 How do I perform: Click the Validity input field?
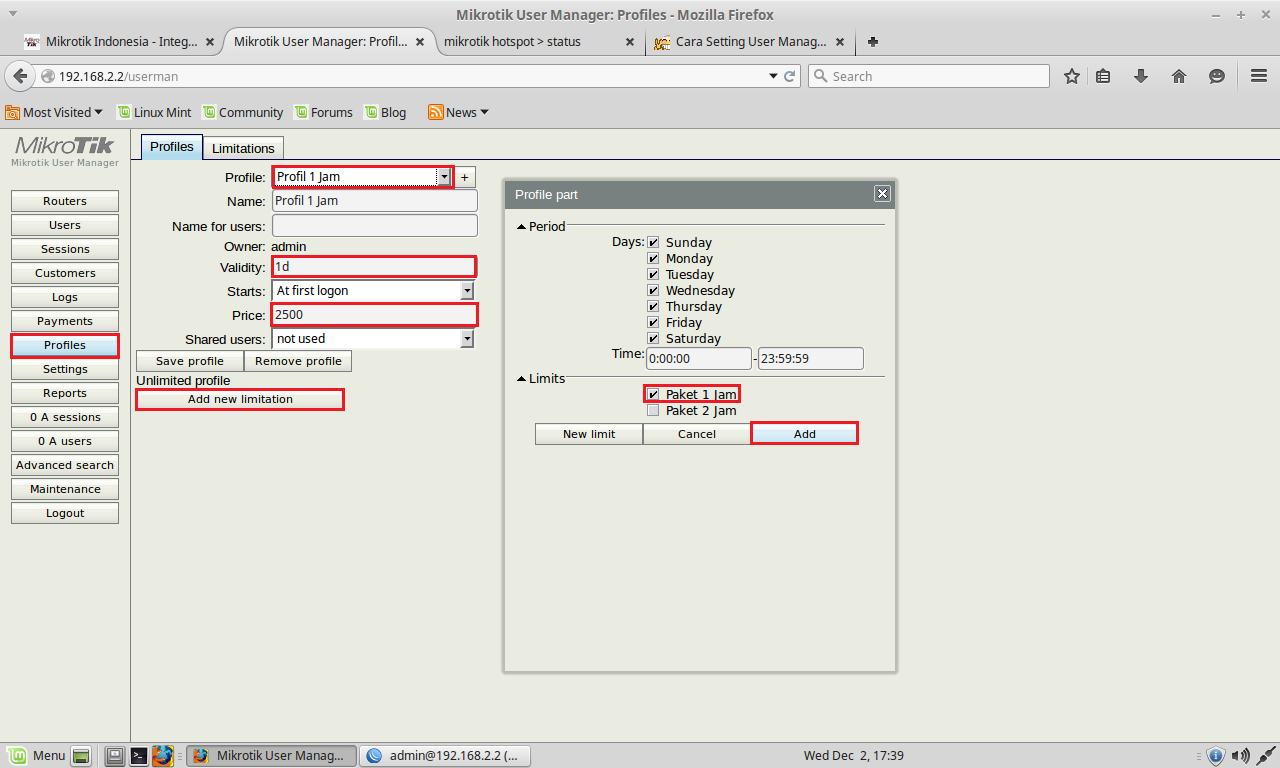[x=374, y=267]
